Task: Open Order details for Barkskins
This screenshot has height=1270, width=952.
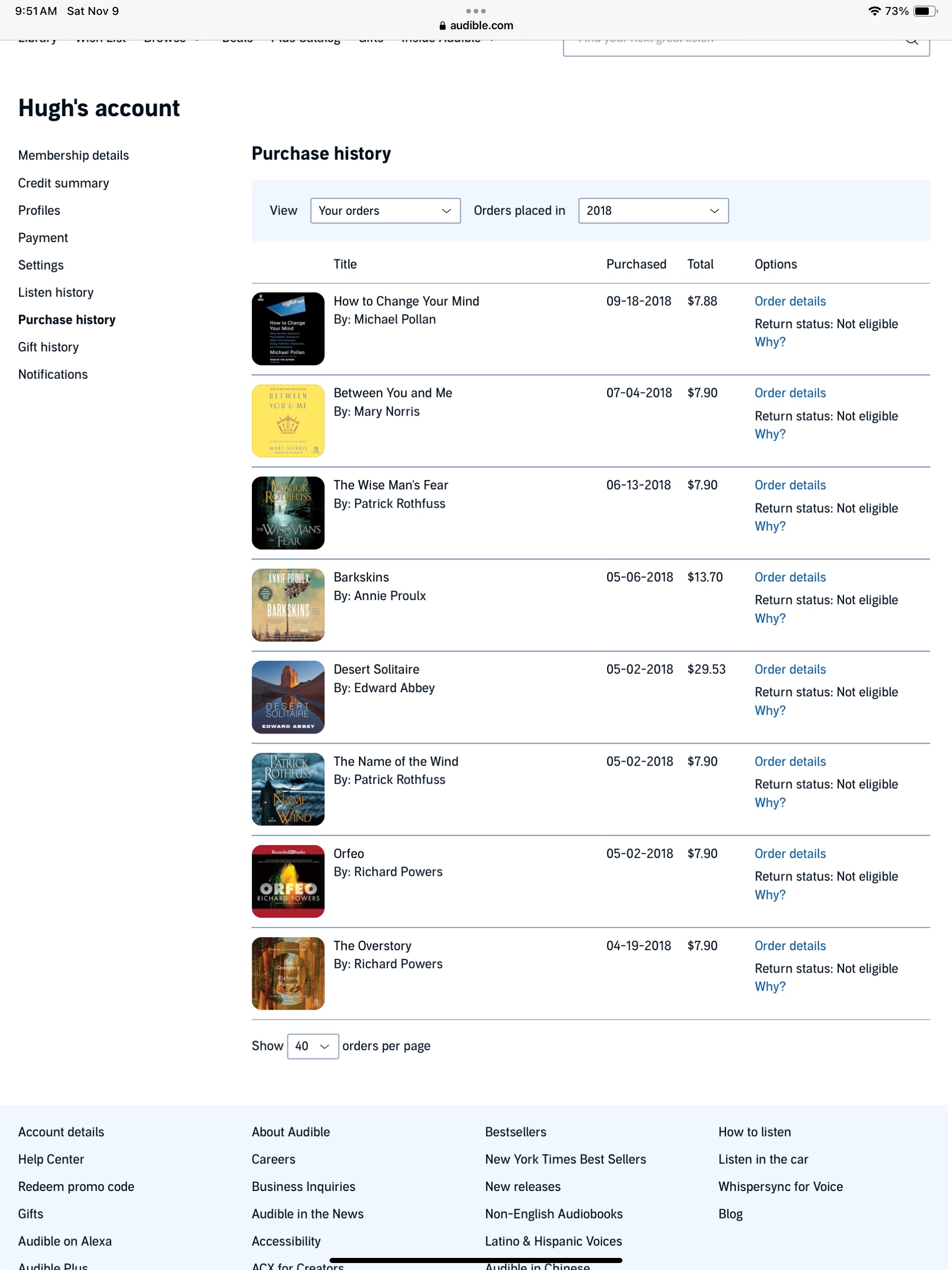Action: (789, 577)
